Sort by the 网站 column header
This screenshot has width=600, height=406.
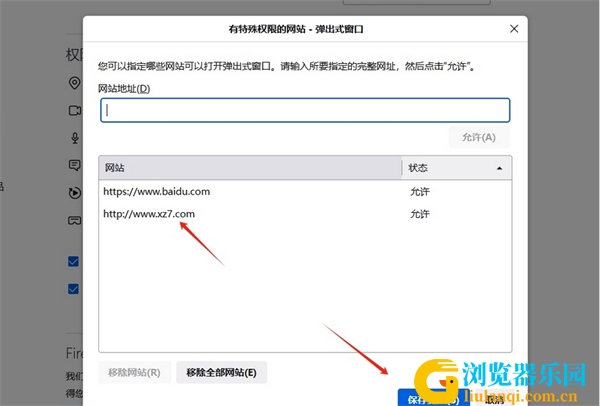(x=250, y=168)
